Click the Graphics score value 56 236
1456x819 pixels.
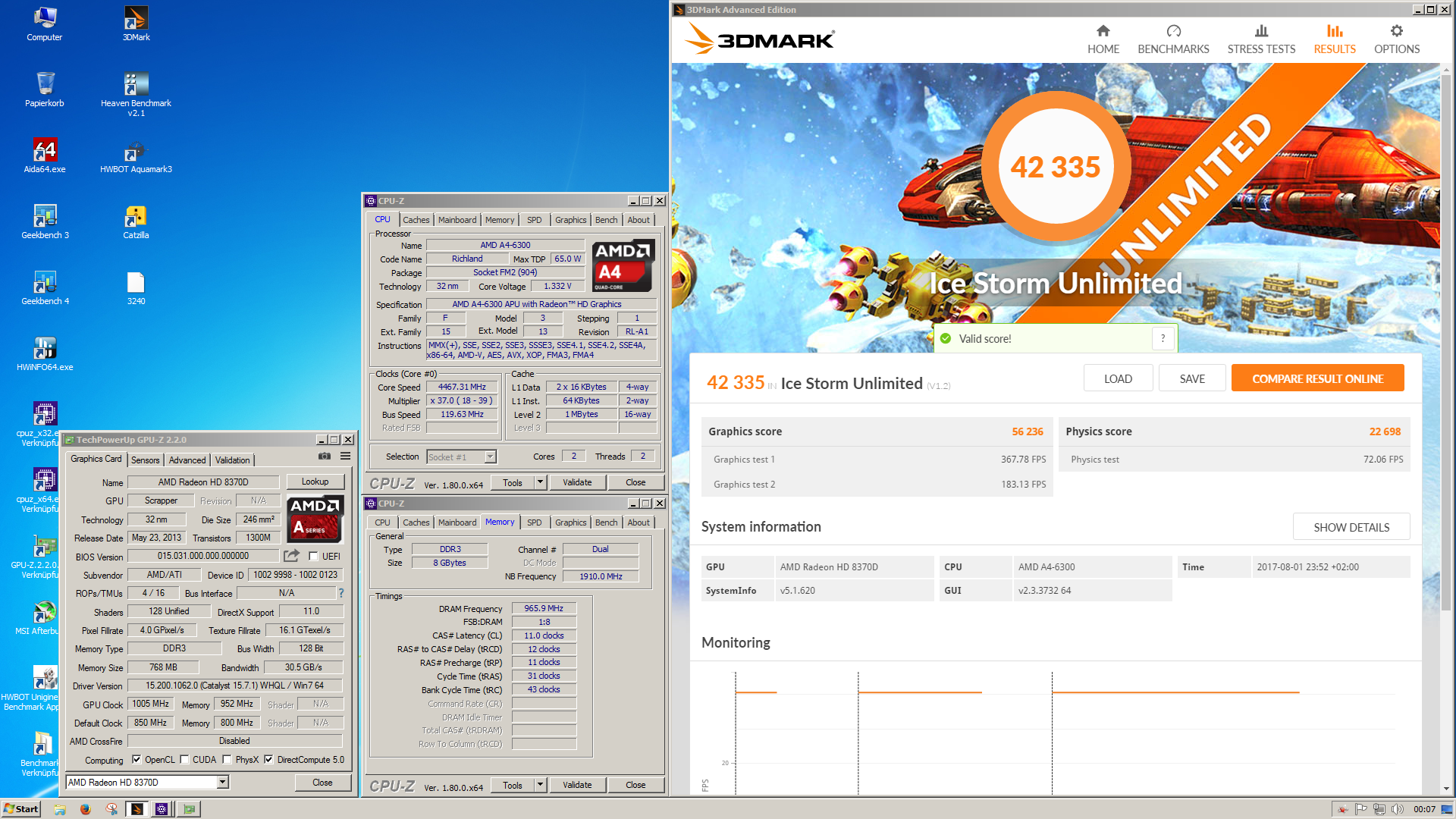click(x=1027, y=431)
